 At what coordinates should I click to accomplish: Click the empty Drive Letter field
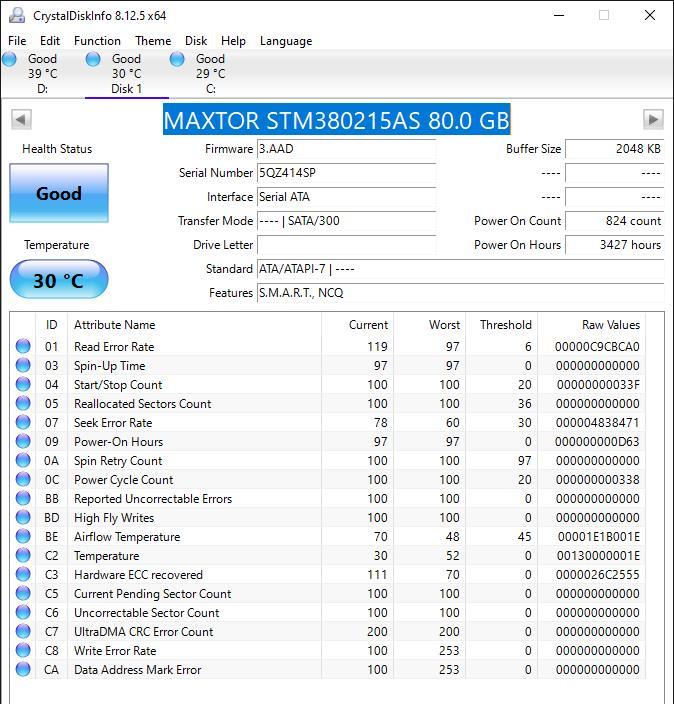pyautogui.click(x=346, y=245)
